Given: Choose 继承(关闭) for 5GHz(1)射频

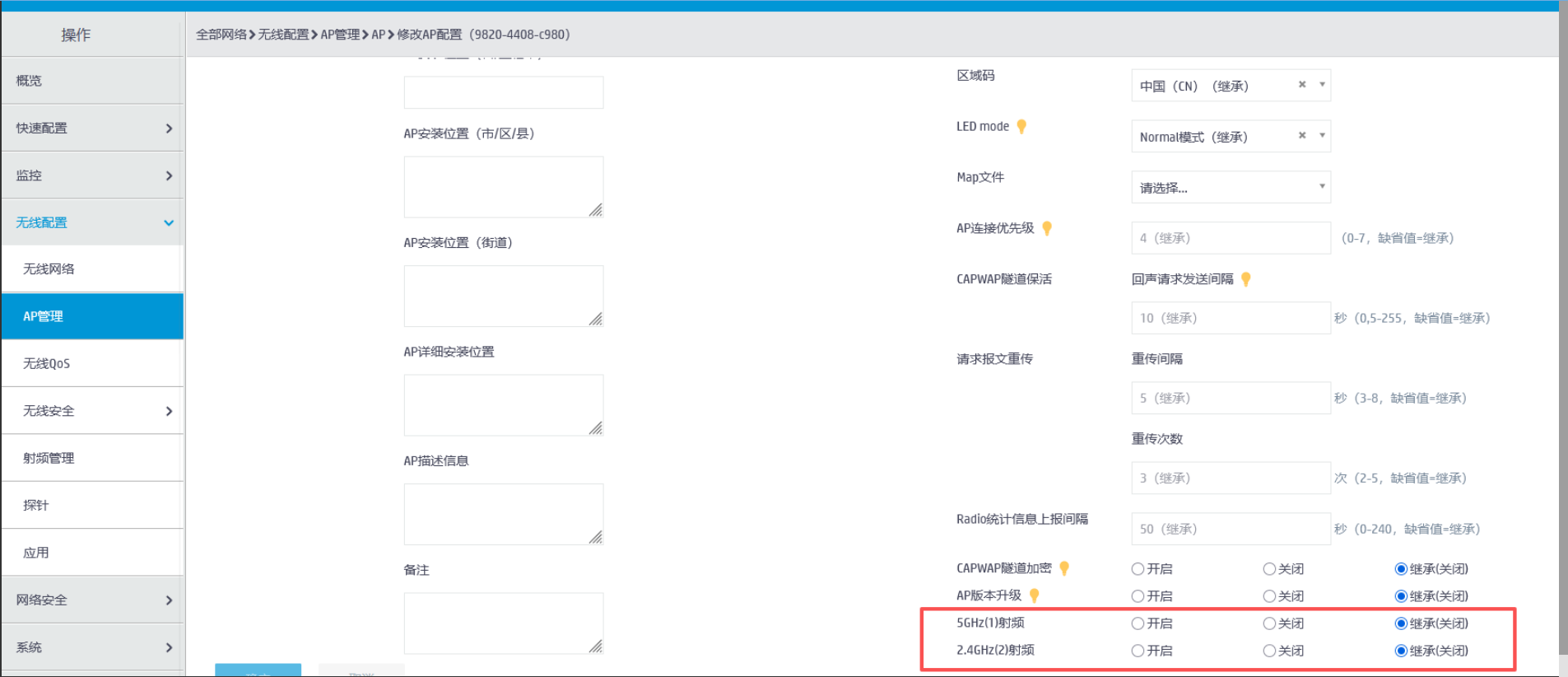Looking at the screenshot, I should coord(1401,623).
